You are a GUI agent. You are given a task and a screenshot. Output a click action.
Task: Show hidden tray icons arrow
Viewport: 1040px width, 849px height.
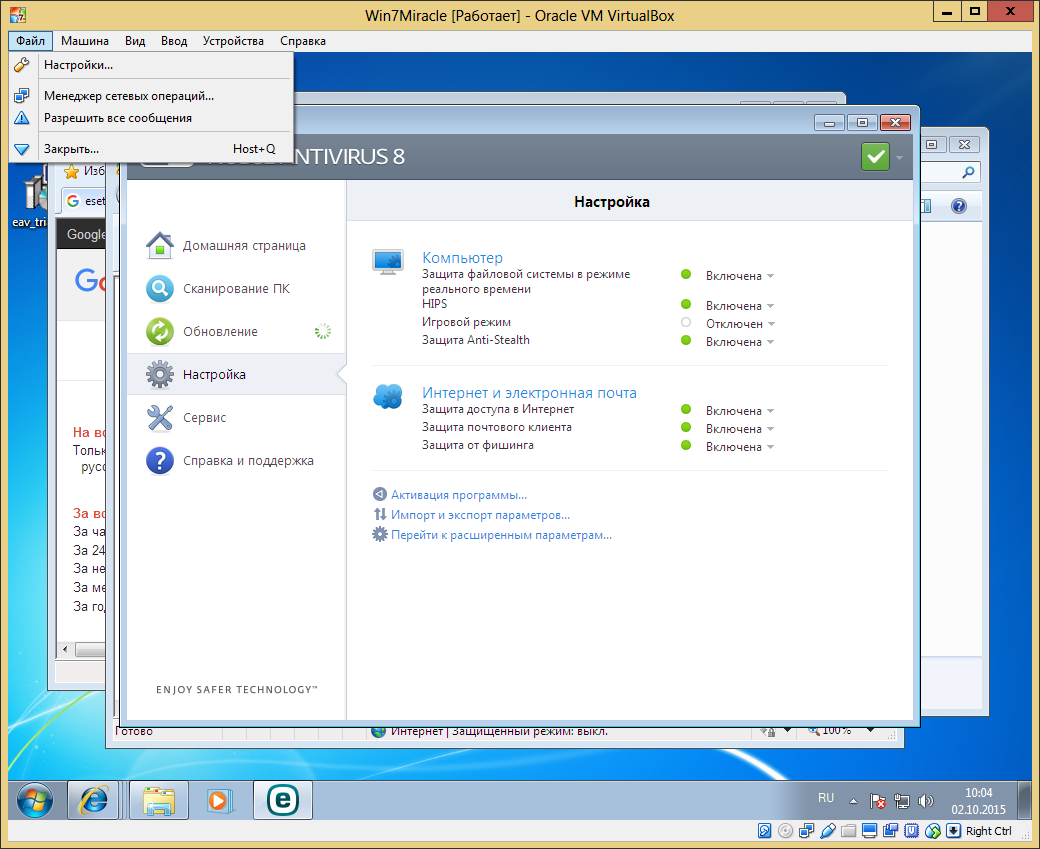(x=854, y=801)
